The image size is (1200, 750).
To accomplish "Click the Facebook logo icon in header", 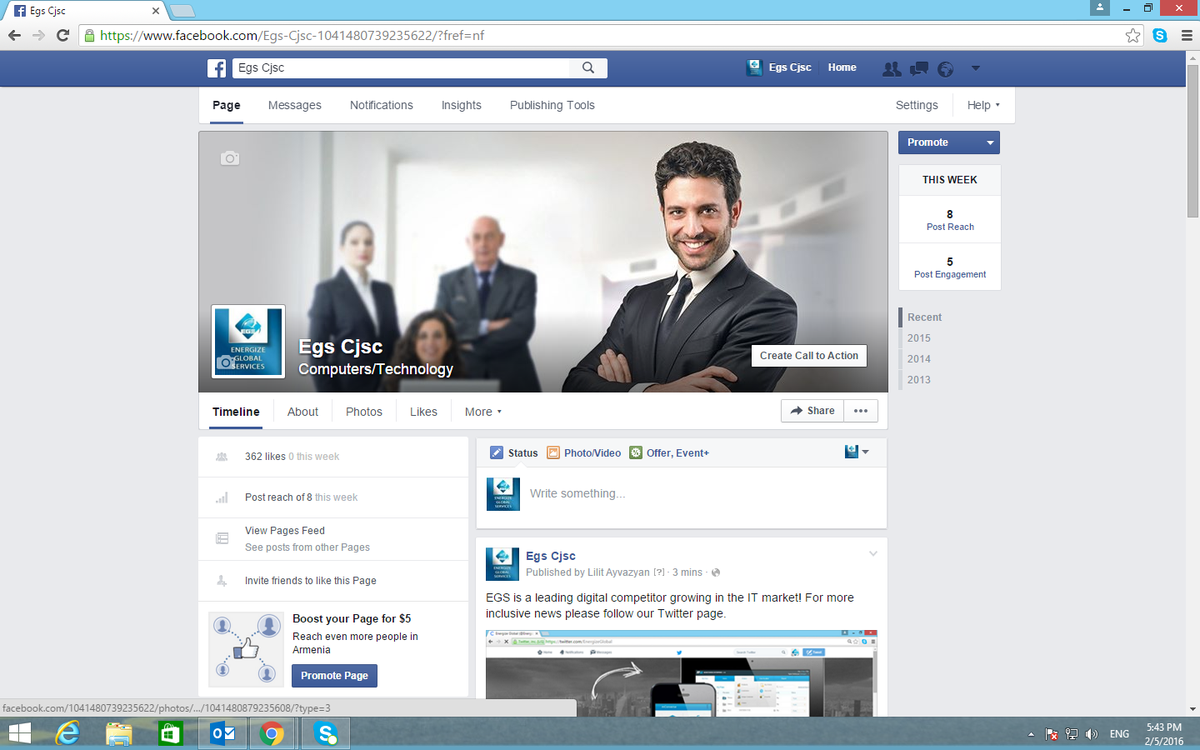I will pyautogui.click(x=217, y=68).
